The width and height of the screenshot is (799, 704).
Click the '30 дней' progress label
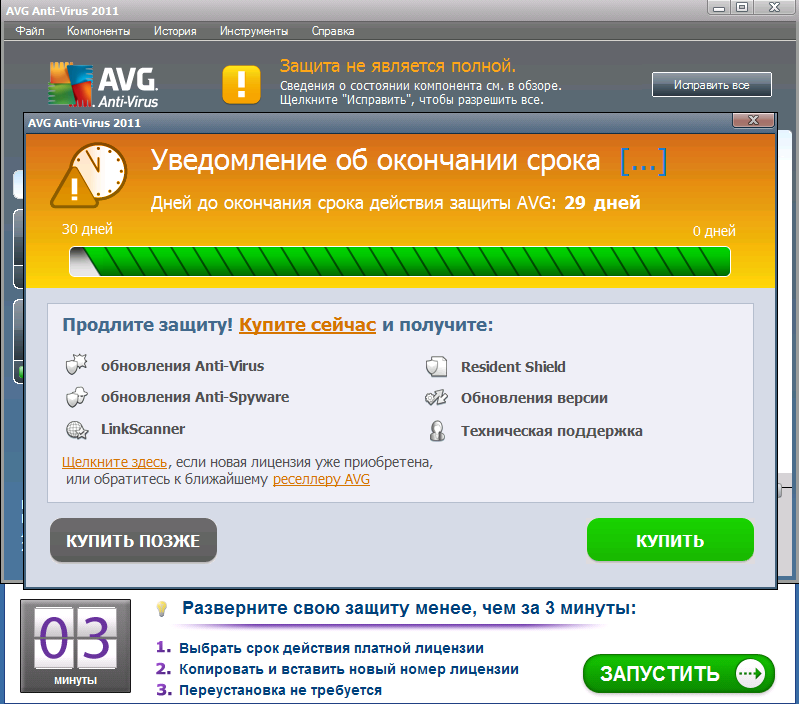(87, 229)
